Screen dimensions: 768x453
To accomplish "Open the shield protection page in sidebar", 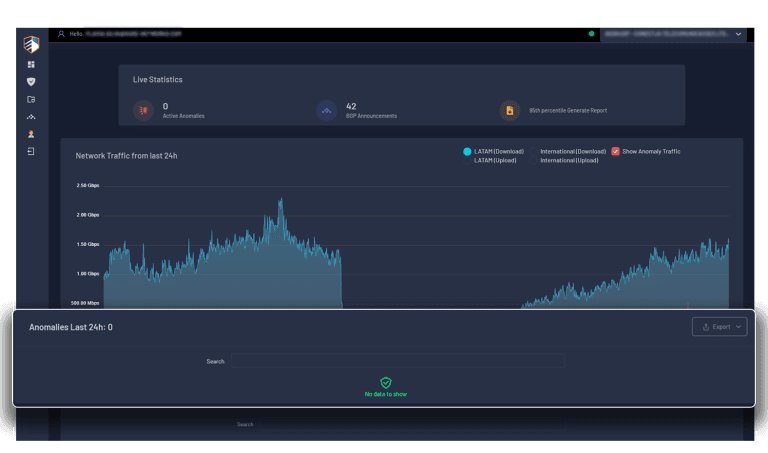I will click(x=31, y=82).
